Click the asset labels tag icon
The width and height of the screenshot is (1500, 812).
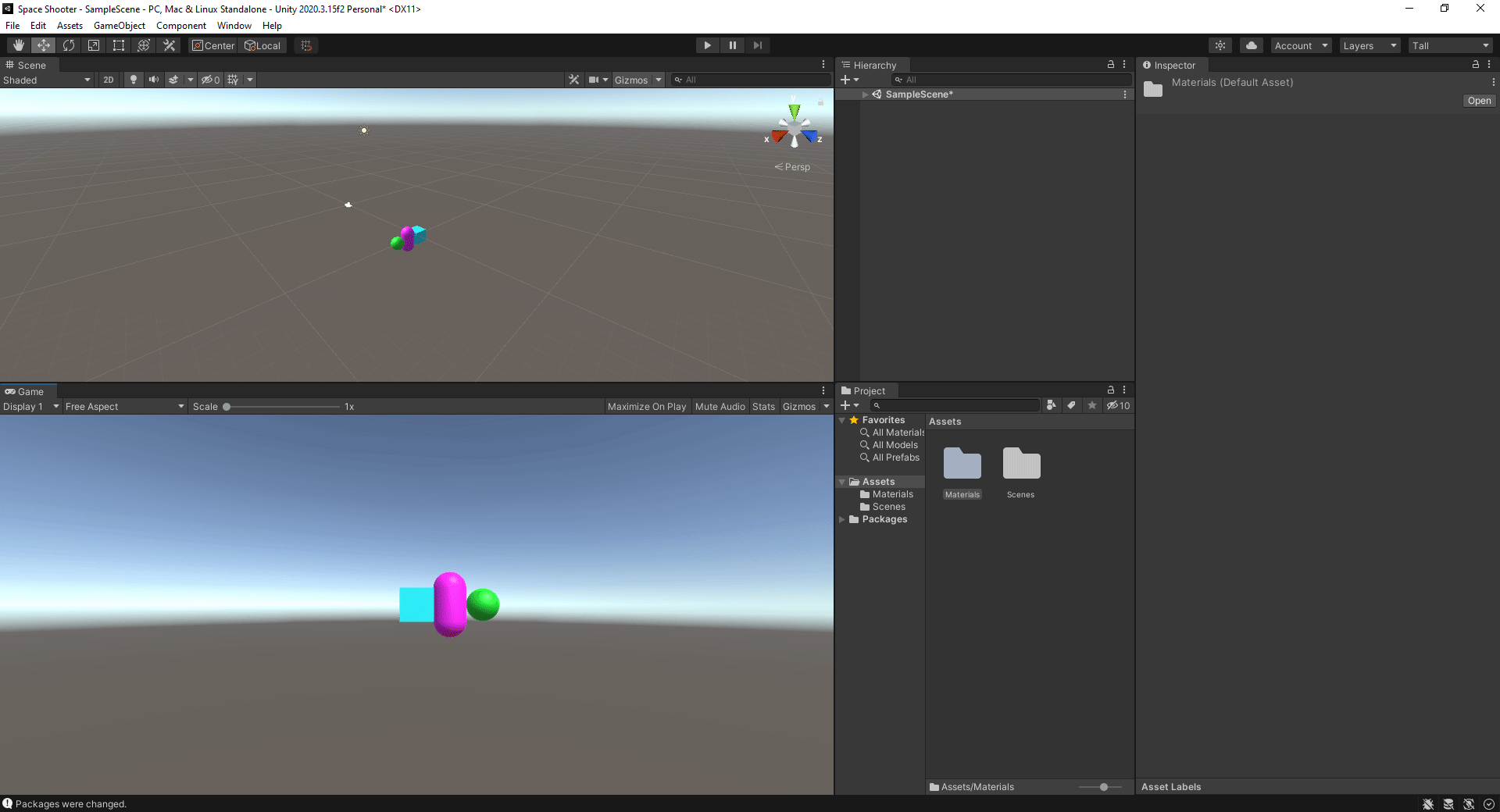tap(1071, 405)
